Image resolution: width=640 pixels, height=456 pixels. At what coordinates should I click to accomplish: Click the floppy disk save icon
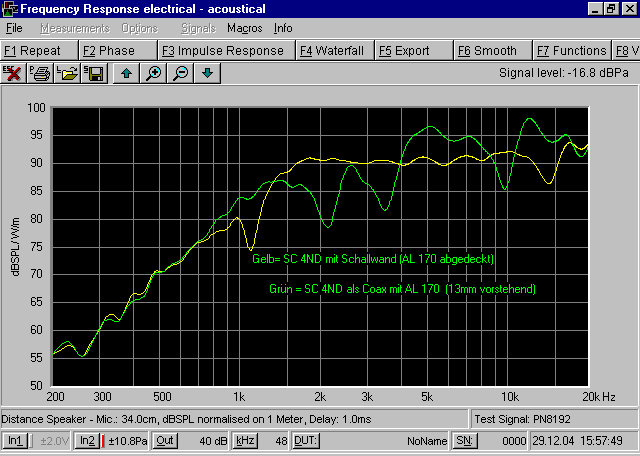pos(95,73)
